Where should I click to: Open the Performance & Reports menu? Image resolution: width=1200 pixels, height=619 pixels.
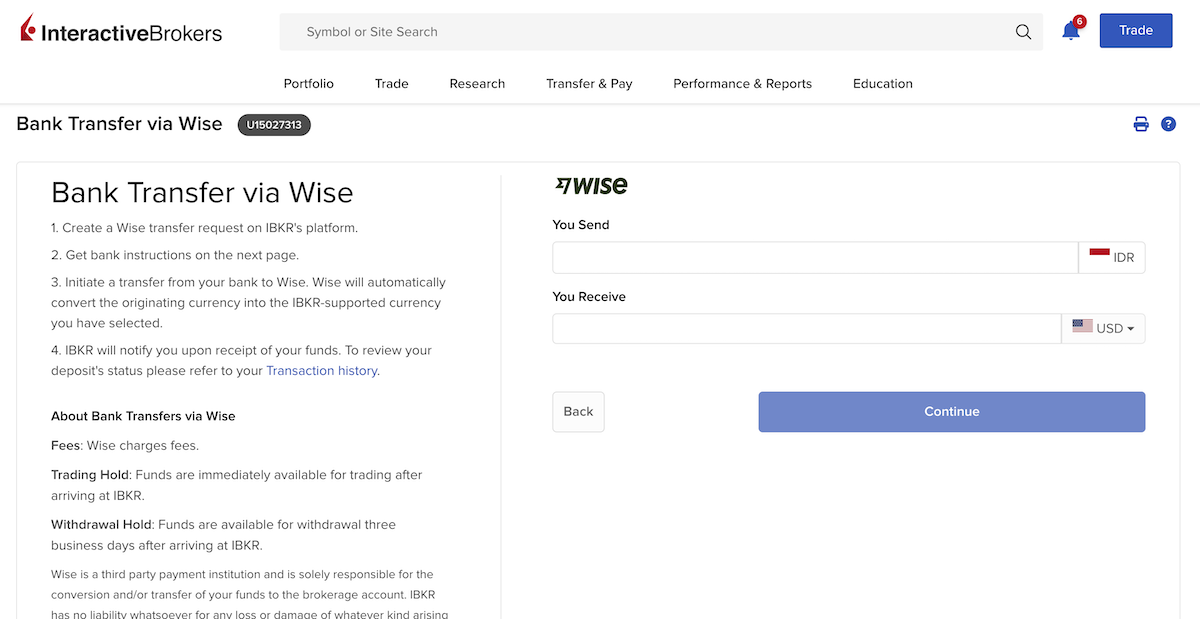tap(743, 84)
